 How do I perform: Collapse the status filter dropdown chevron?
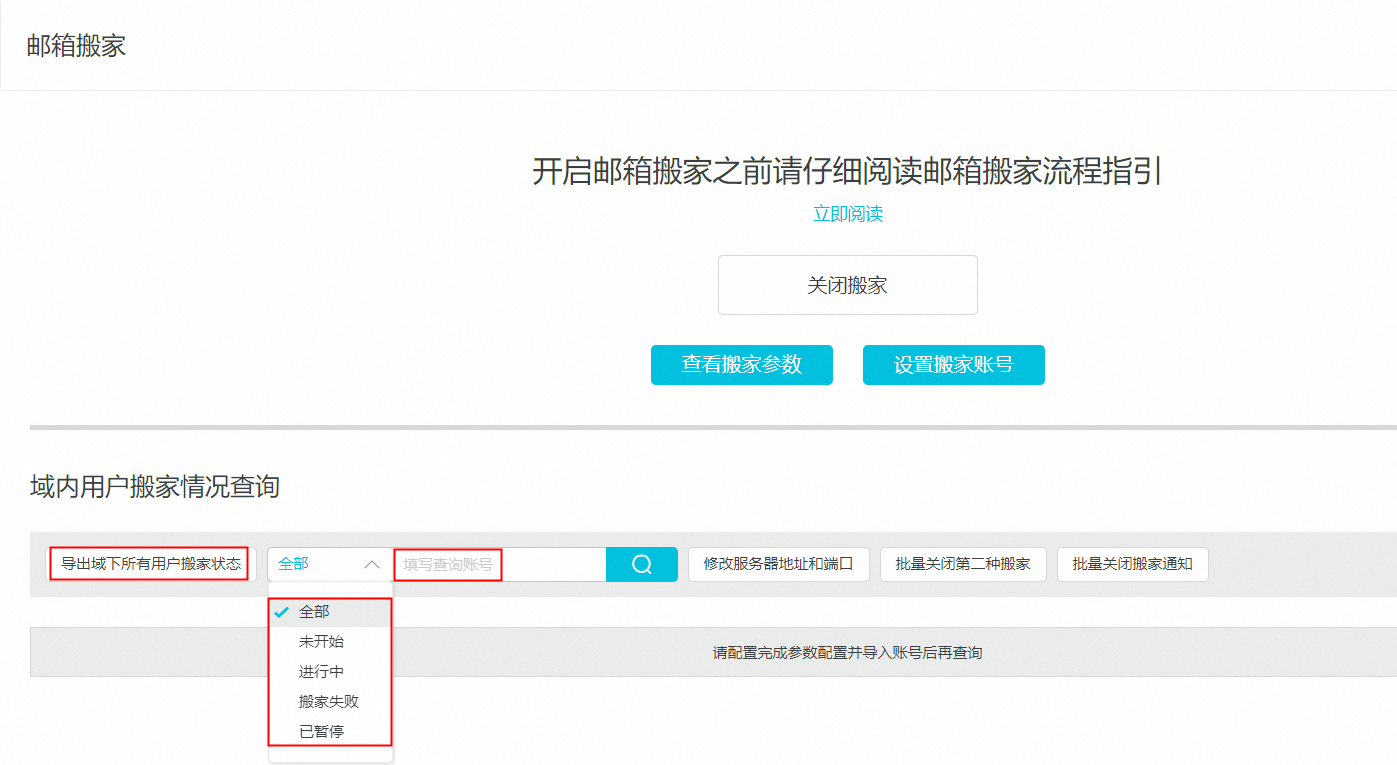373,564
